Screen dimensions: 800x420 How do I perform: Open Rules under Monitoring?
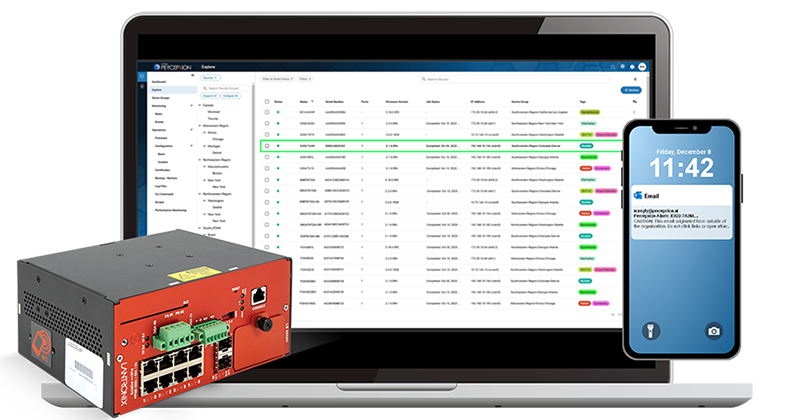point(158,114)
